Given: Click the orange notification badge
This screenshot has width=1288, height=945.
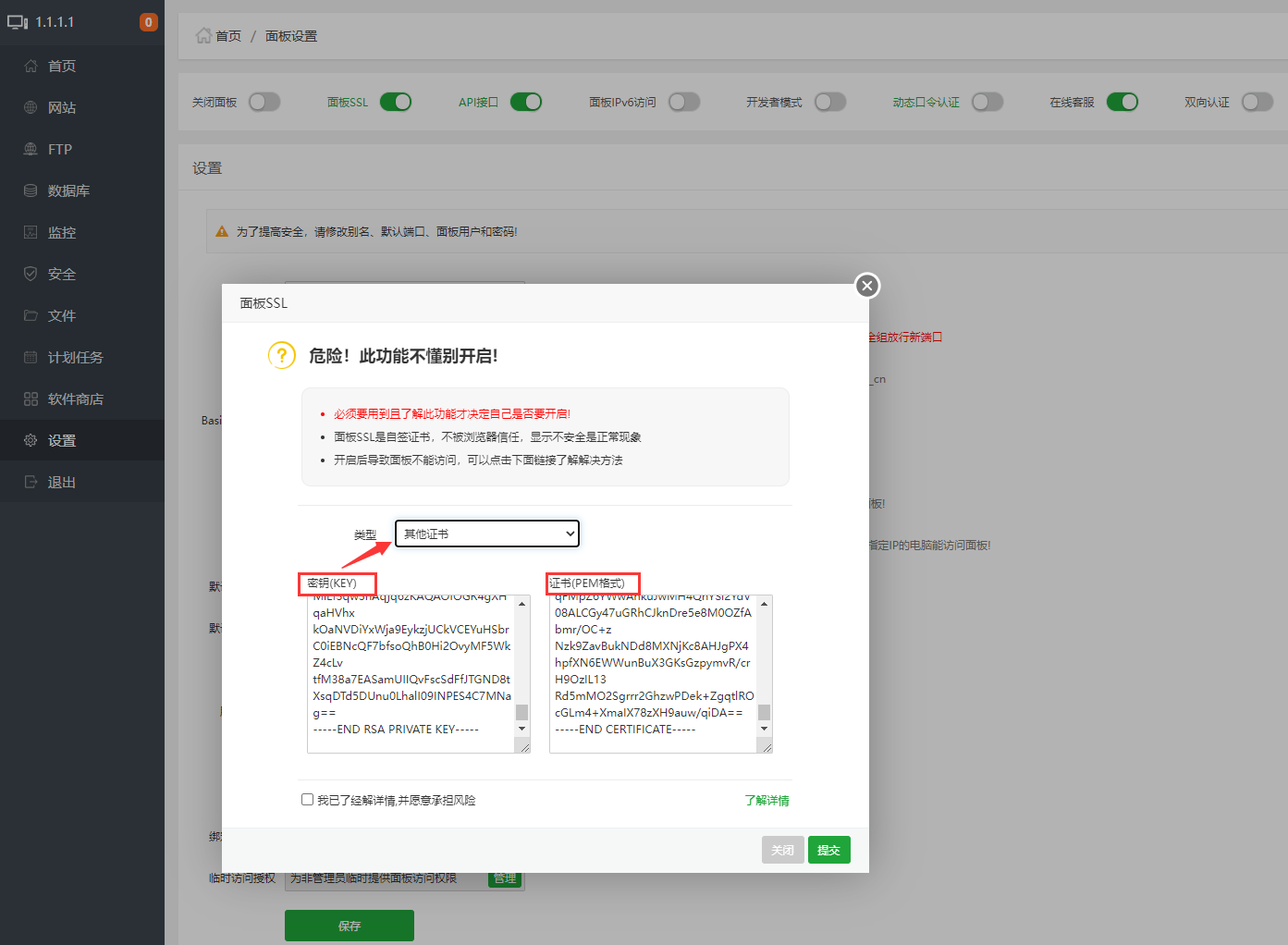Looking at the screenshot, I should (x=148, y=22).
